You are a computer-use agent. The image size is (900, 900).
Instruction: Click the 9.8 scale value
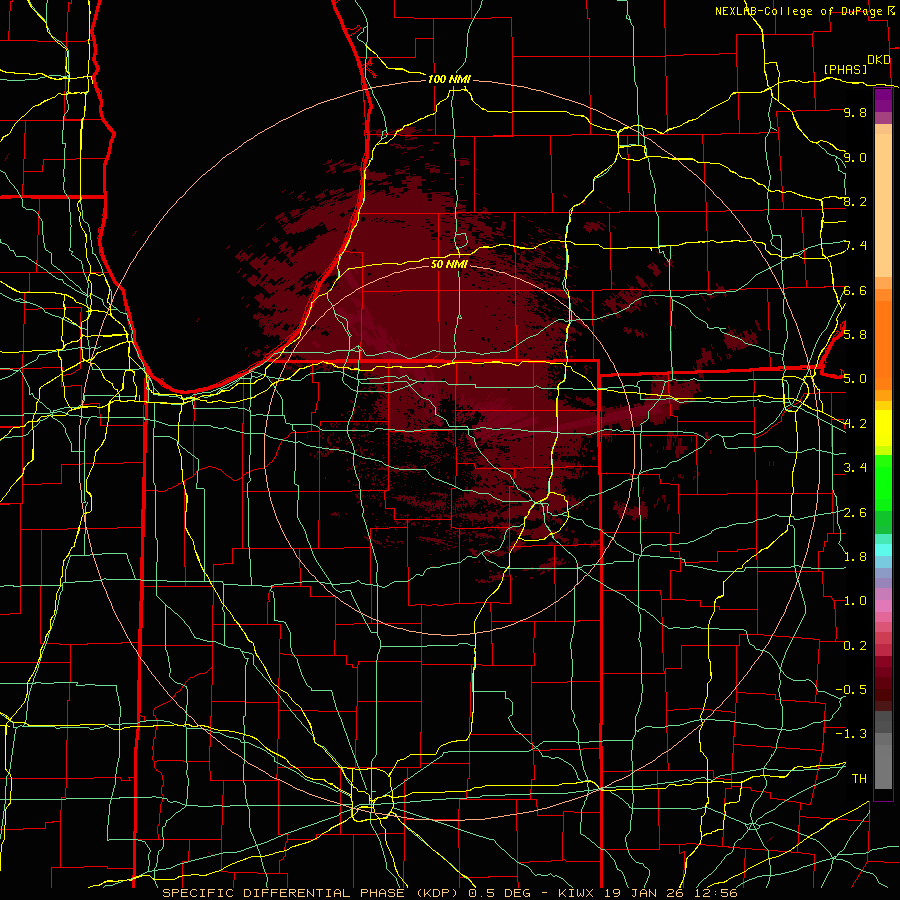point(855,113)
